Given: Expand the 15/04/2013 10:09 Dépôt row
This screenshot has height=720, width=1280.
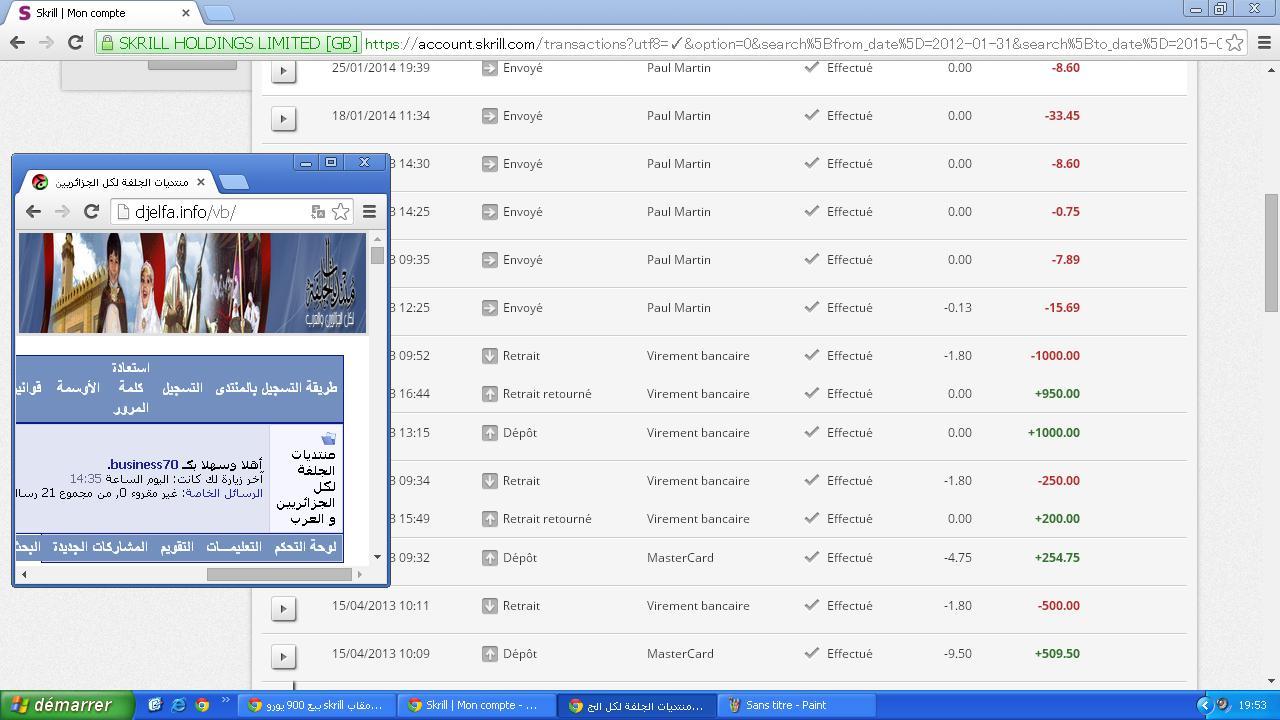Looking at the screenshot, I should coord(283,656).
